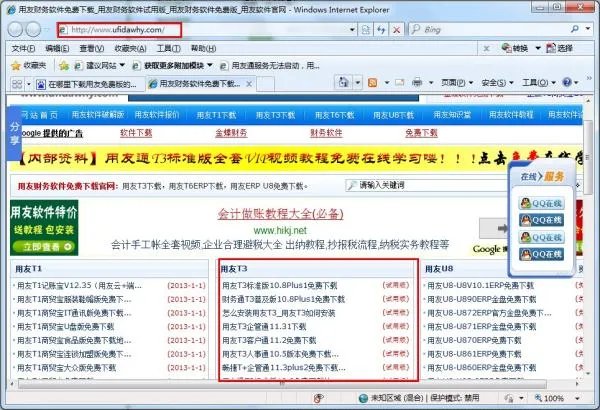Click the red Stop loading icon
This screenshot has height=410, width=600.
tap(397, 29)
